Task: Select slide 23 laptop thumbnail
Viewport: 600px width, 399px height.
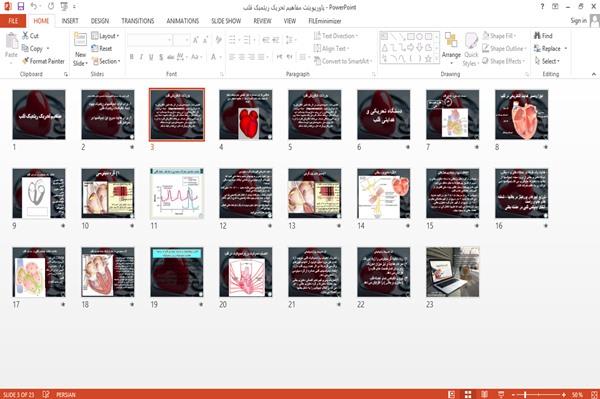Action: 453,272
